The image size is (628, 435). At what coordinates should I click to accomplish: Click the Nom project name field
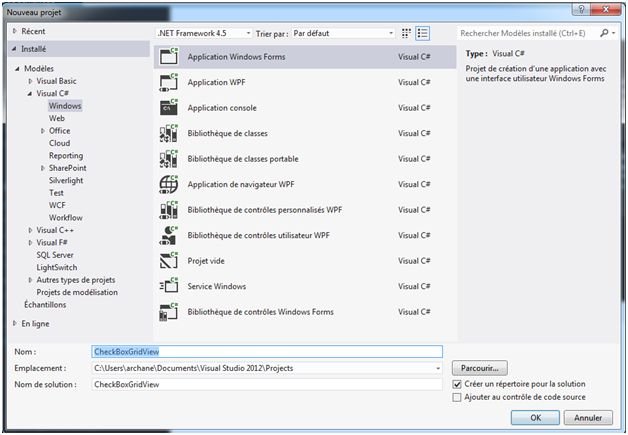pos(267,352)
